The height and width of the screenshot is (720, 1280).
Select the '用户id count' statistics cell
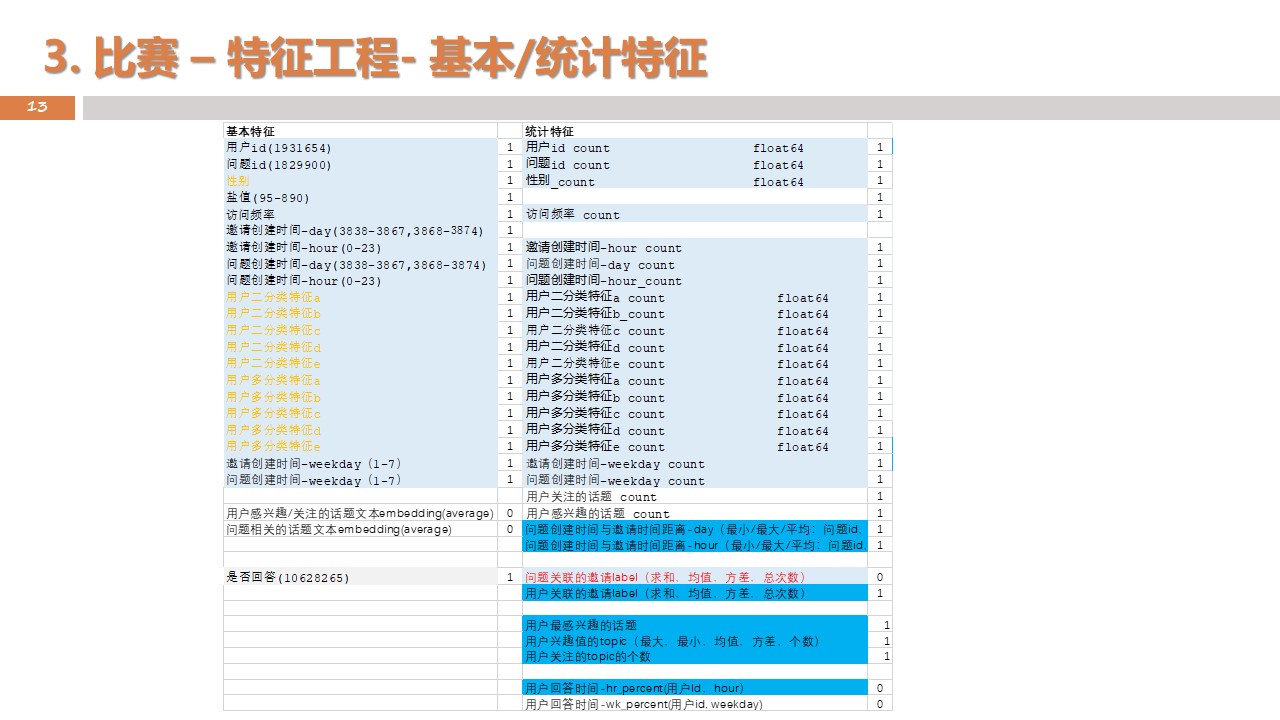point(695,148)
